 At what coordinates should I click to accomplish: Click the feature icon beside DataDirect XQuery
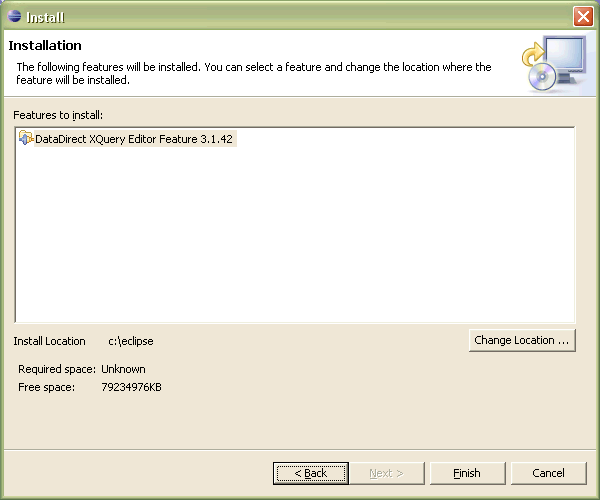point(26,138)
